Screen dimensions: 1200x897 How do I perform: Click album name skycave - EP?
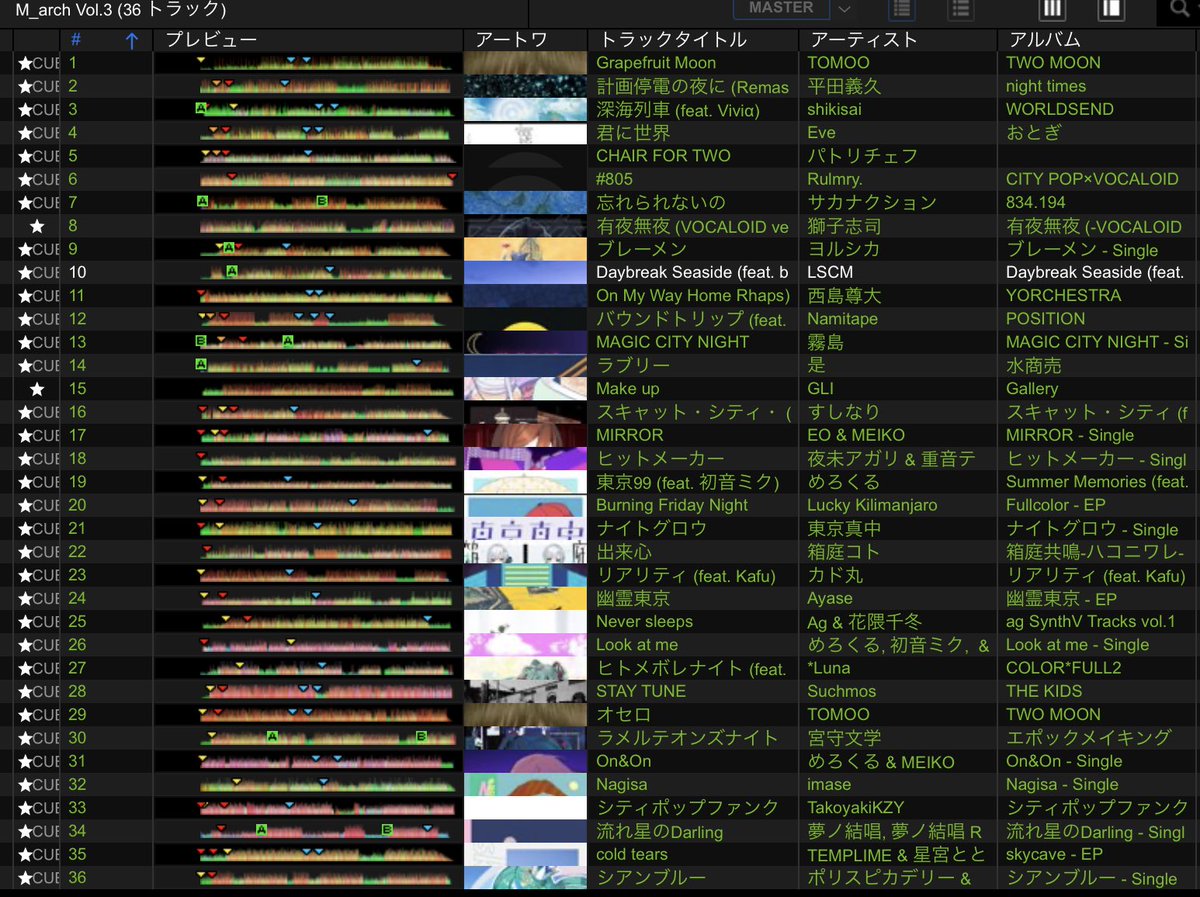click(x=1054, y=854)
